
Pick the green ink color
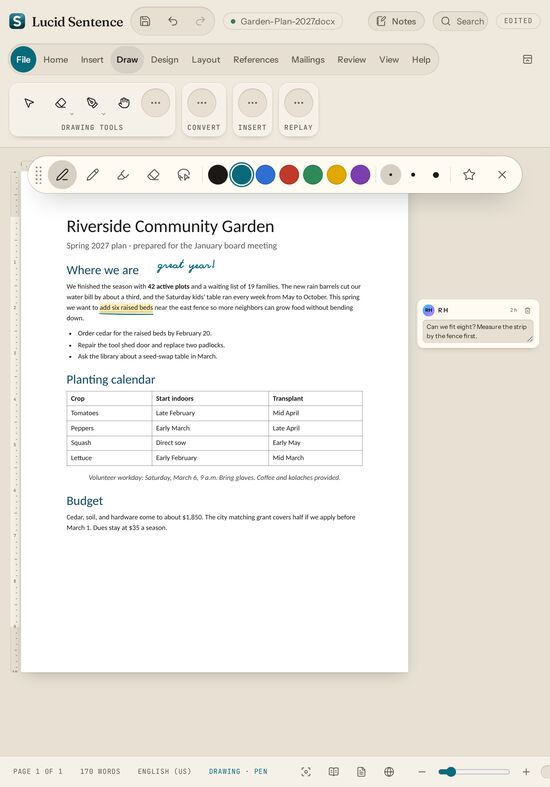coord(313,175)
